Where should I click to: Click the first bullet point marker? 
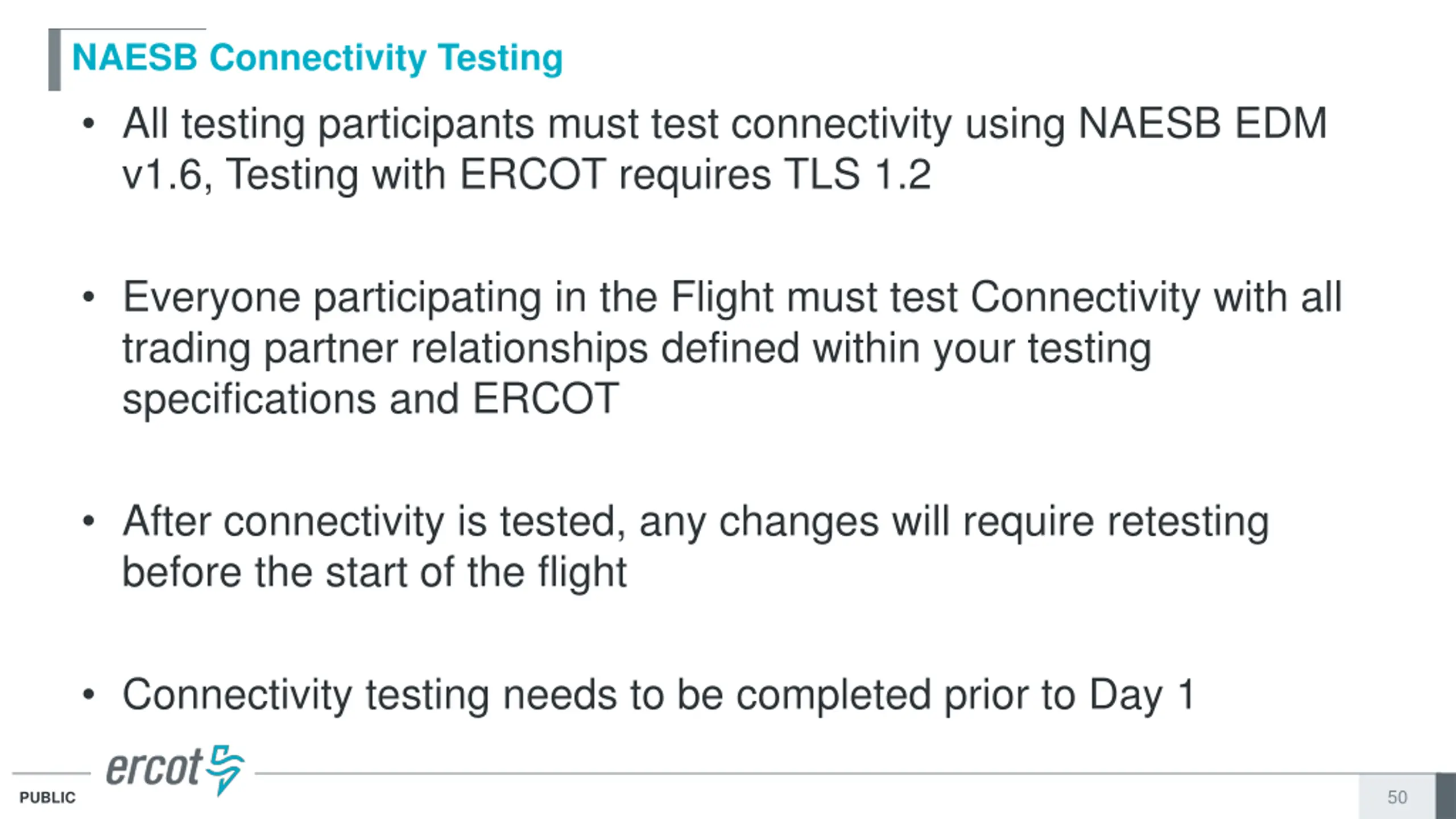88,124
